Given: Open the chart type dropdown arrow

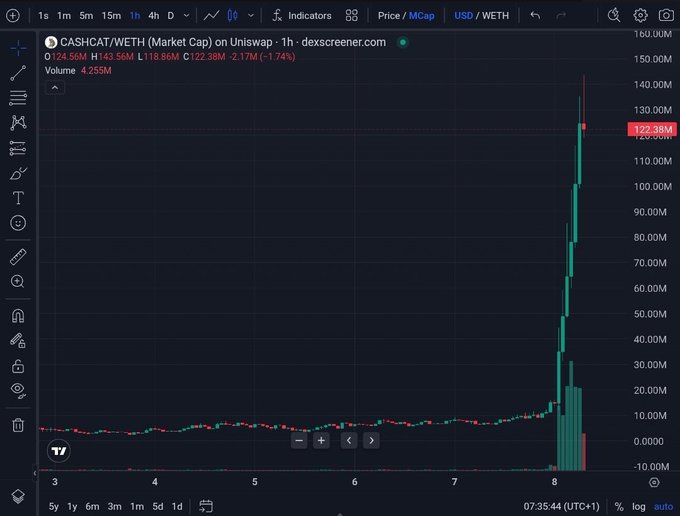Looking at the screenshot, I should coord(251,16).
